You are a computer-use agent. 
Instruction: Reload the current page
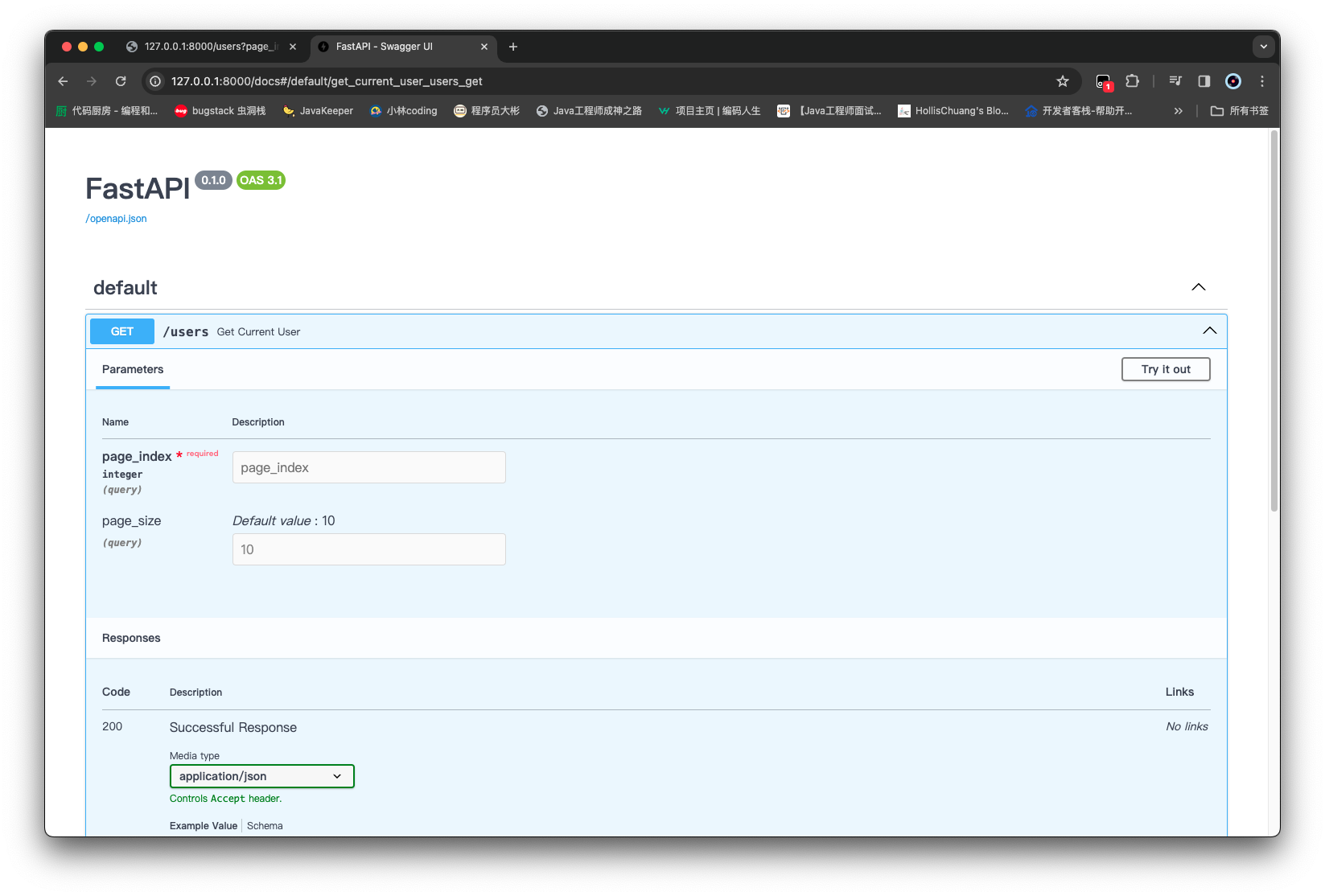click(121, 81)
